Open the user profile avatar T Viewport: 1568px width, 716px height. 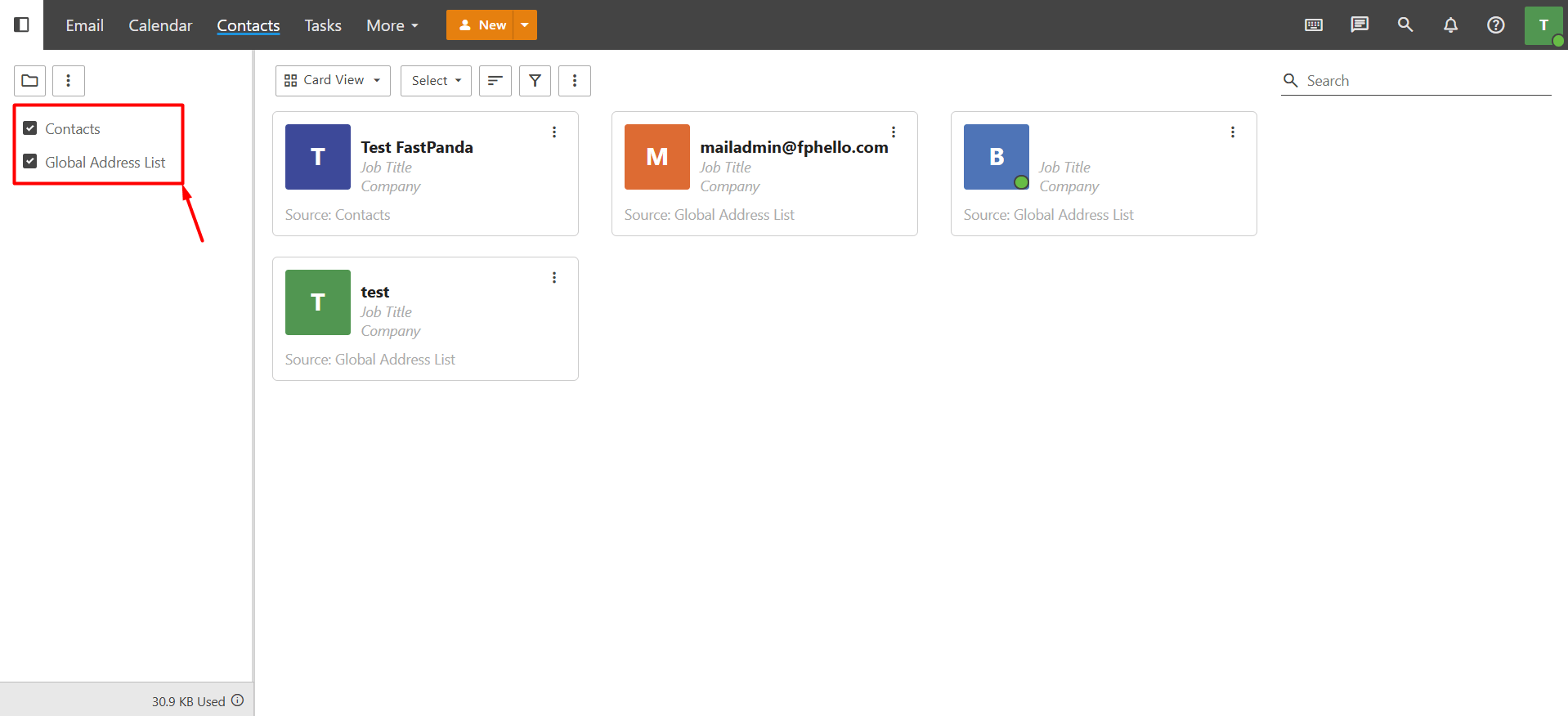point(1543,25)
